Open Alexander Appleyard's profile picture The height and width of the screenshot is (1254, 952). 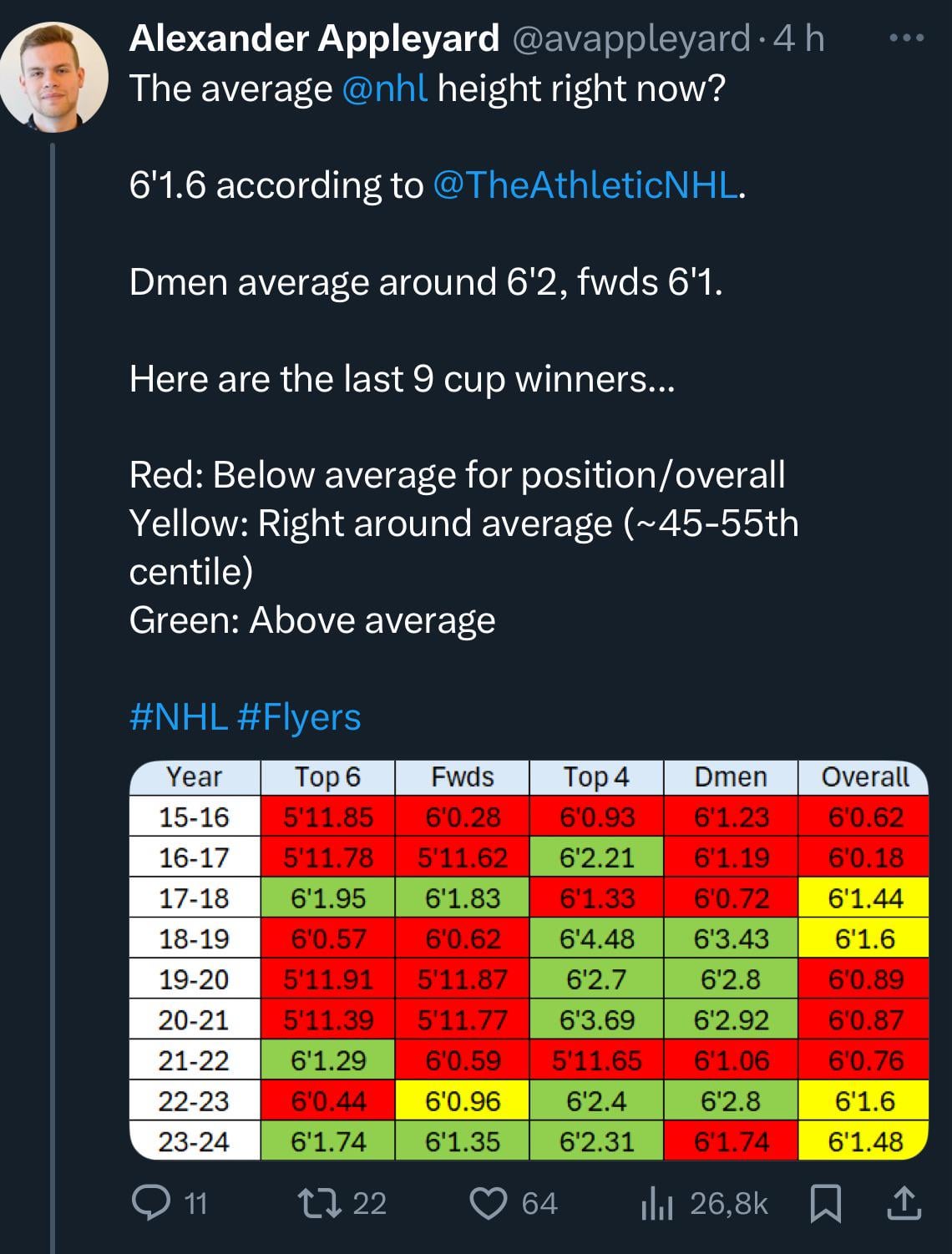pos(54,77)
